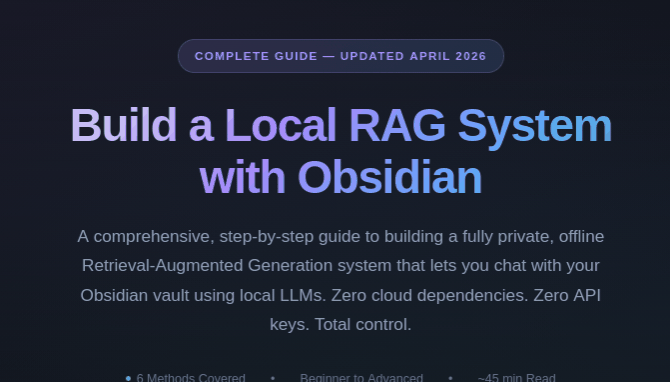Click the word Build in the headline
This screenshot has width=670, height=382.
point(123,125)
